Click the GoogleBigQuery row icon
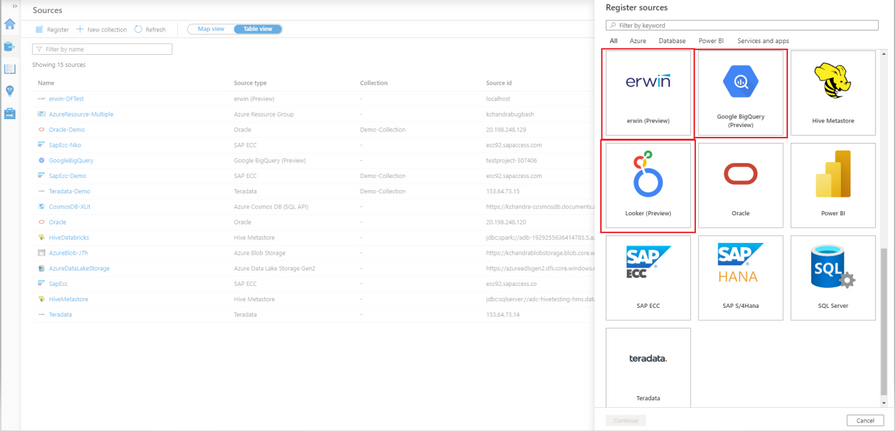Screen dimensions: 895x432 click(41, 160)
